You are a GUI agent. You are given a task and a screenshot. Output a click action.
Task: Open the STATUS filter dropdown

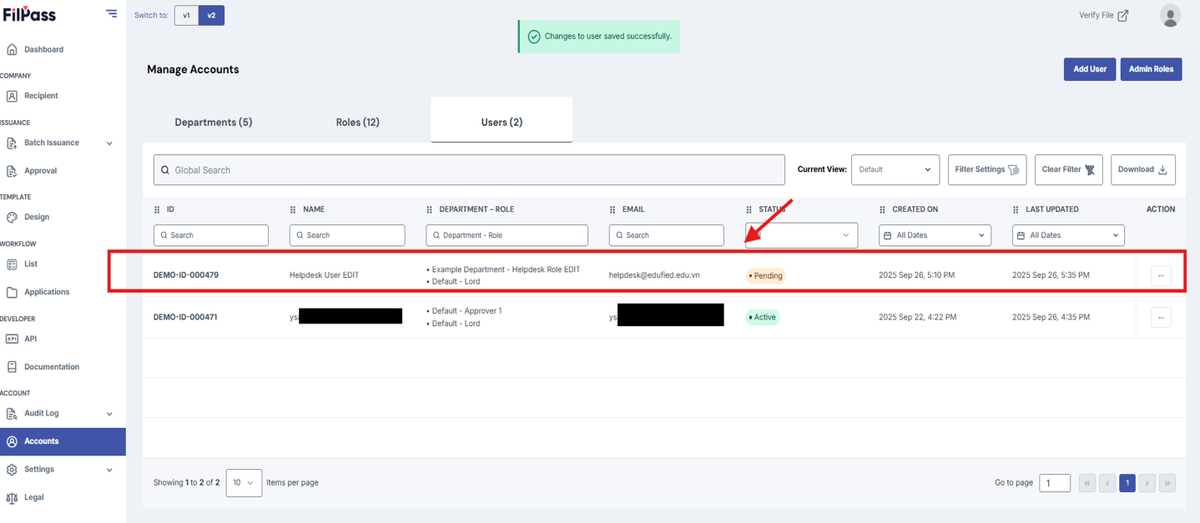click(802, 235)
